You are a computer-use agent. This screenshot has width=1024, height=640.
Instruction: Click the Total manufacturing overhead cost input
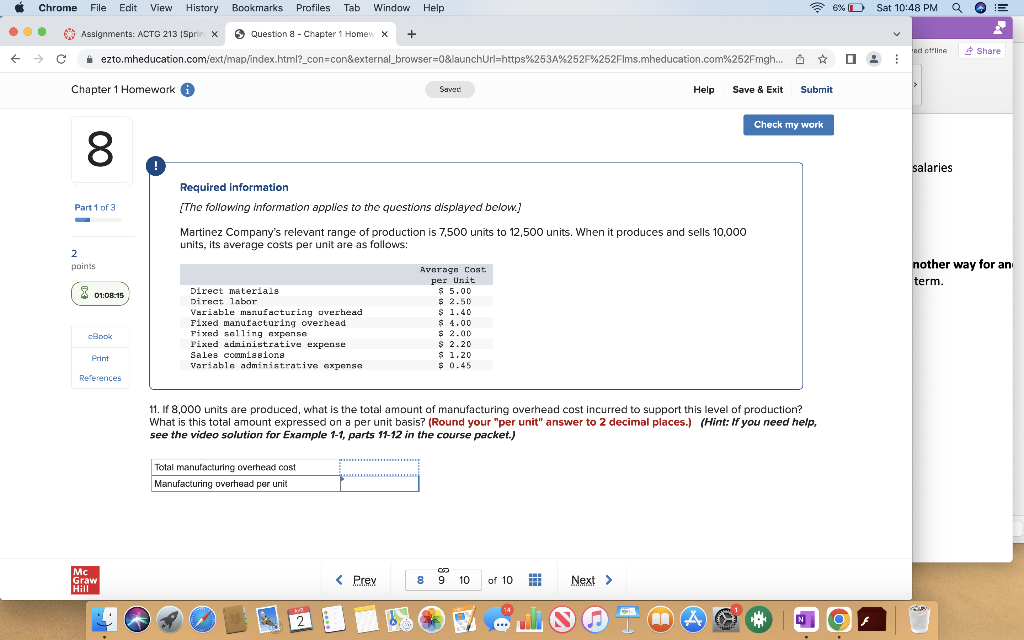coord(379,467)
